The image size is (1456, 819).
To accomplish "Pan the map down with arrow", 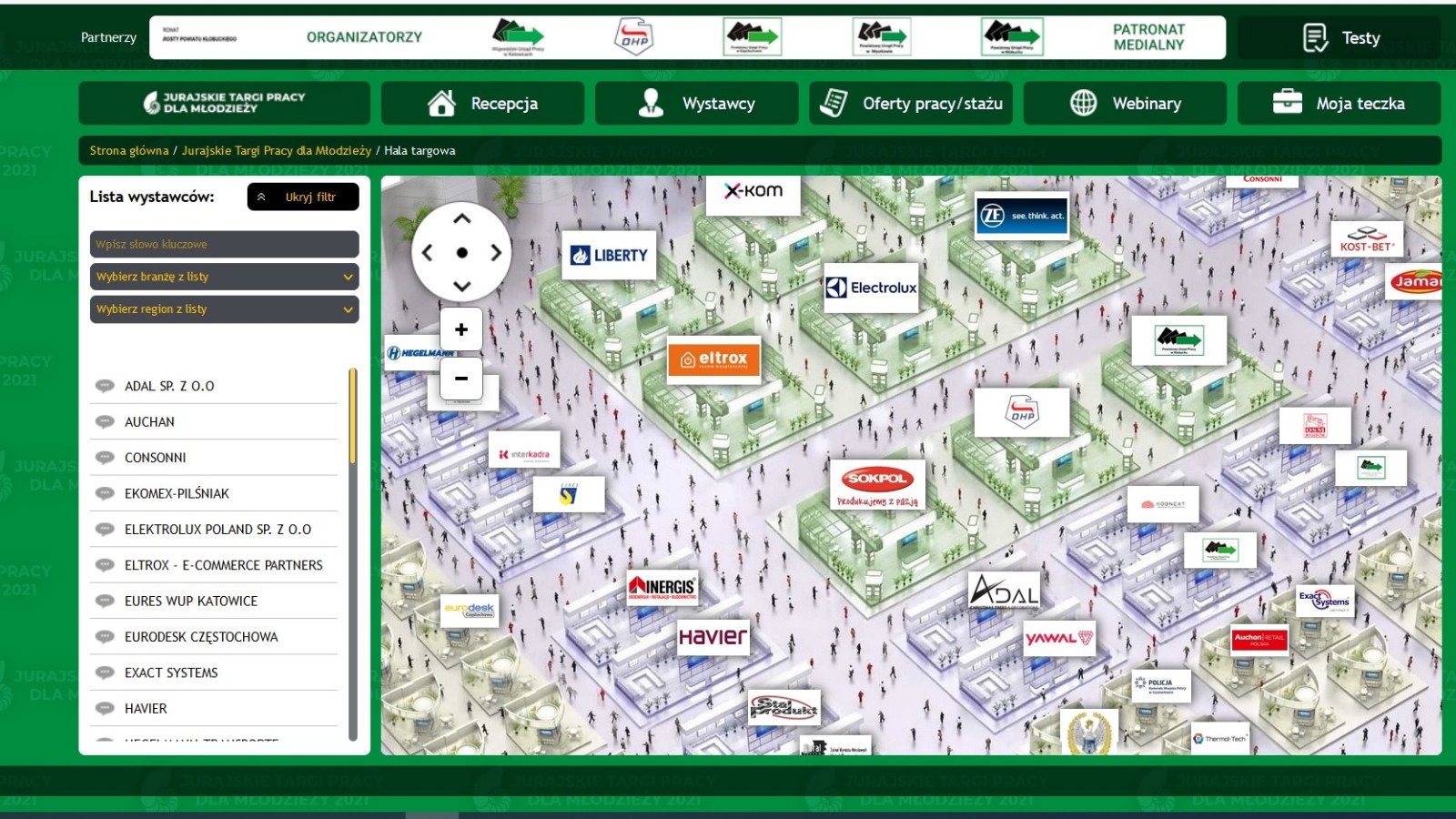I will pos(461,286).
